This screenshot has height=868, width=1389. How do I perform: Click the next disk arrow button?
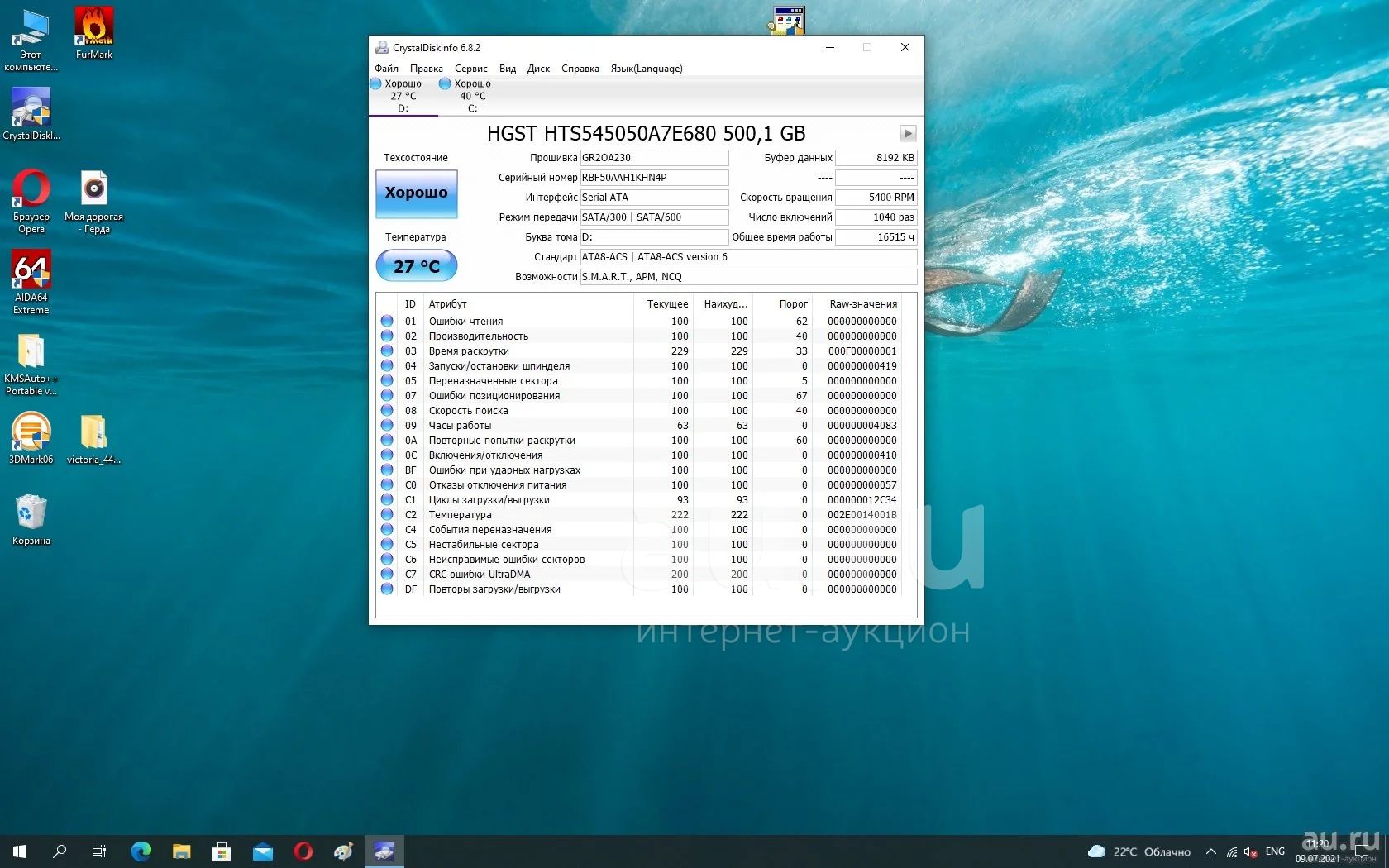pos(908,133)
